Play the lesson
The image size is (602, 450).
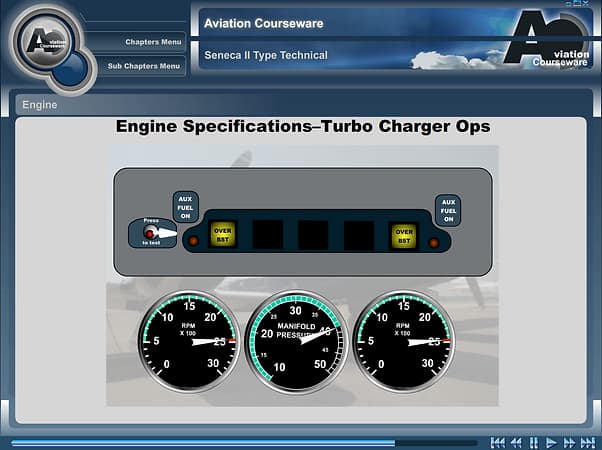click(551, 443)
